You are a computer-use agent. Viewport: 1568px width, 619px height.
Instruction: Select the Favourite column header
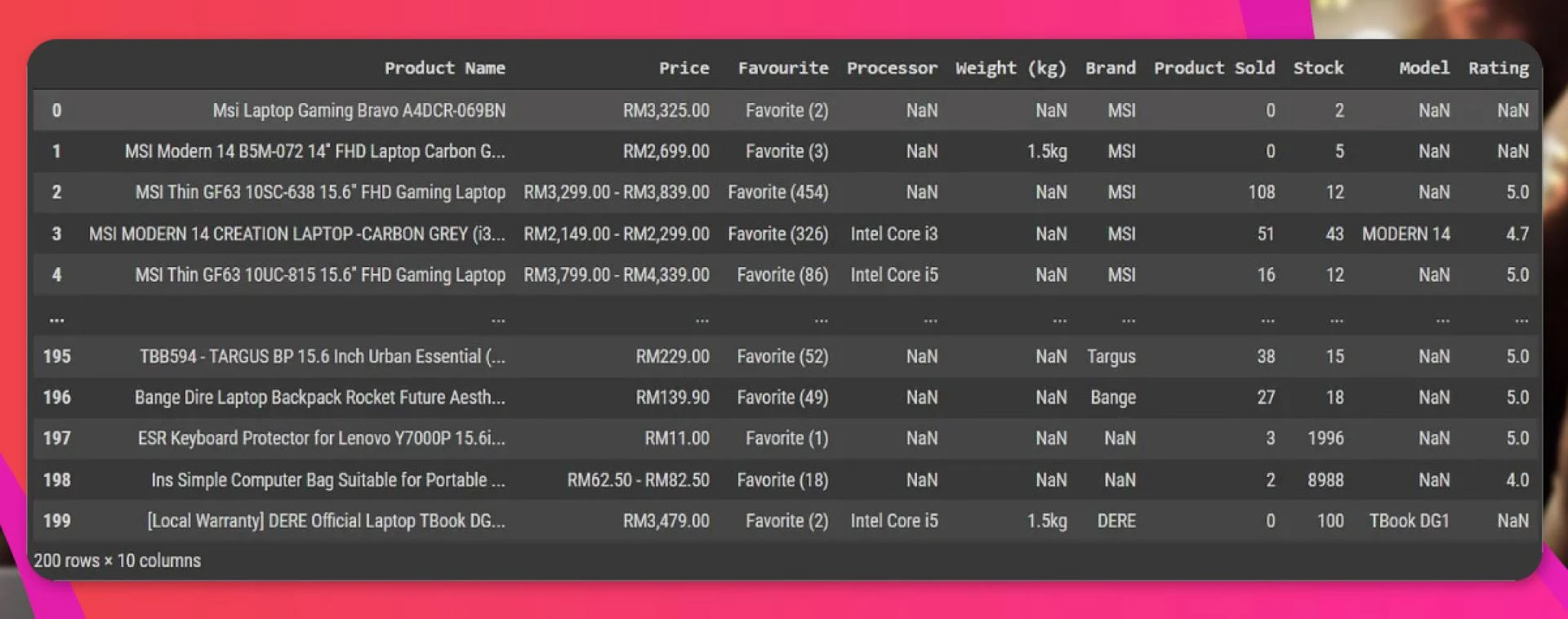782,68
